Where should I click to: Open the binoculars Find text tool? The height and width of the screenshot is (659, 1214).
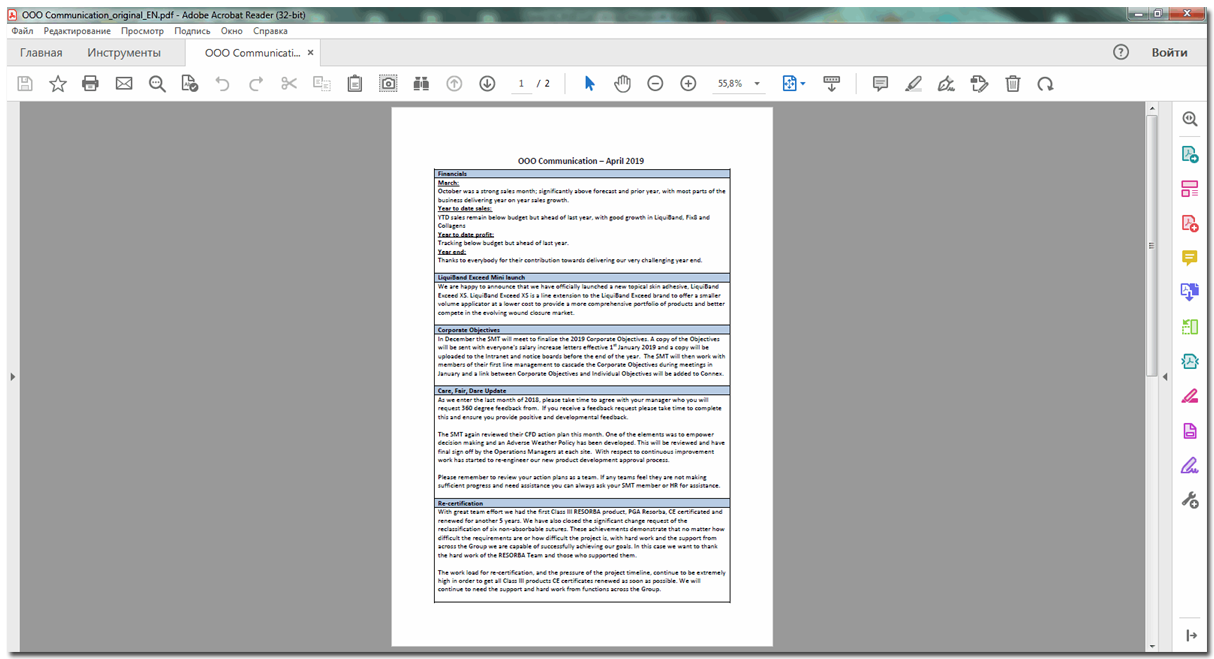pos(421,84)
